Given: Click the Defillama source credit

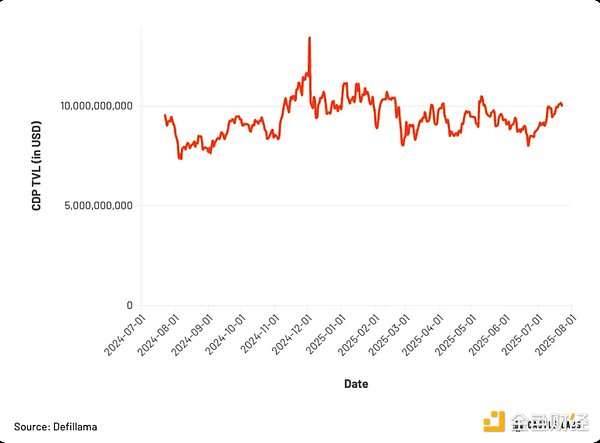Looking at the screenshot, I should pyautogui.click(x=55, y=426).
